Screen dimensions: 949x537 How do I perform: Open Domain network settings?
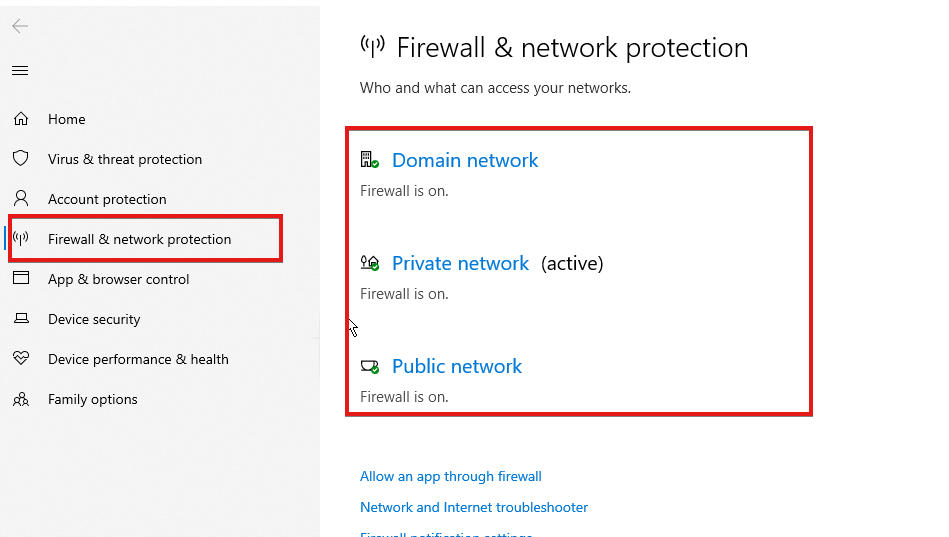tap(465, 160)
